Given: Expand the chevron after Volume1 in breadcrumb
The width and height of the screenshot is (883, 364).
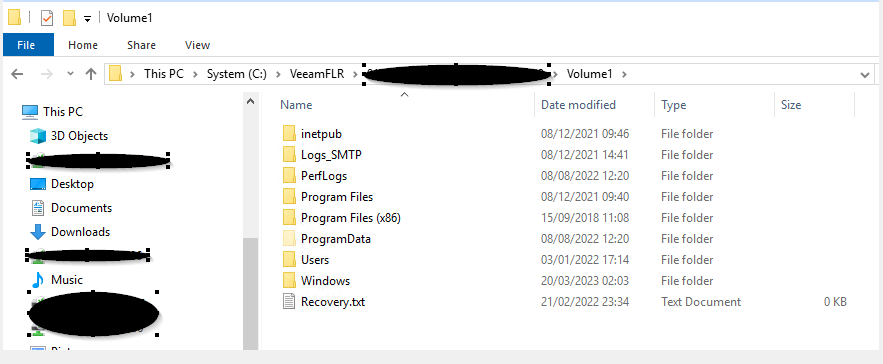Looking at the screenshot, I should (x=624, y=74).
